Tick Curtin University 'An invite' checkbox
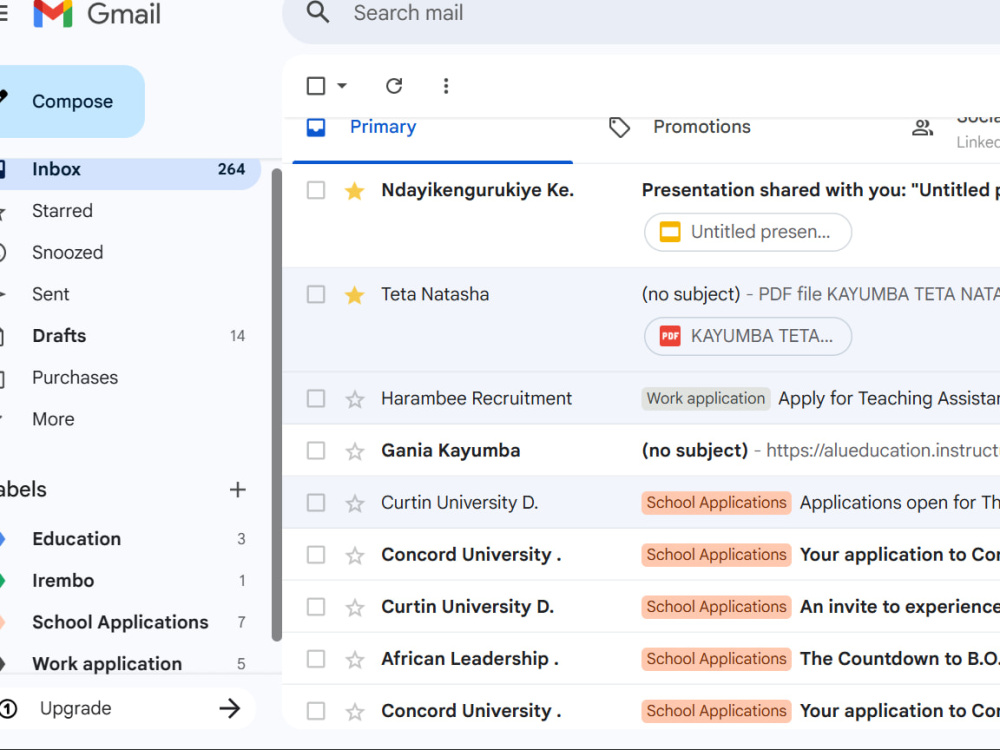Image resolution: width=1000 pixels, height=750 pixels. (x=316, y=607)
